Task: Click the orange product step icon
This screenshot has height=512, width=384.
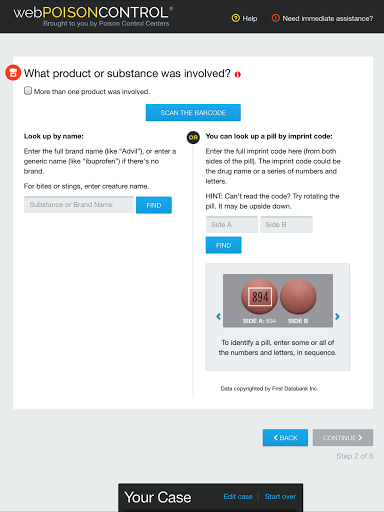Action: (x=13, y=73)
